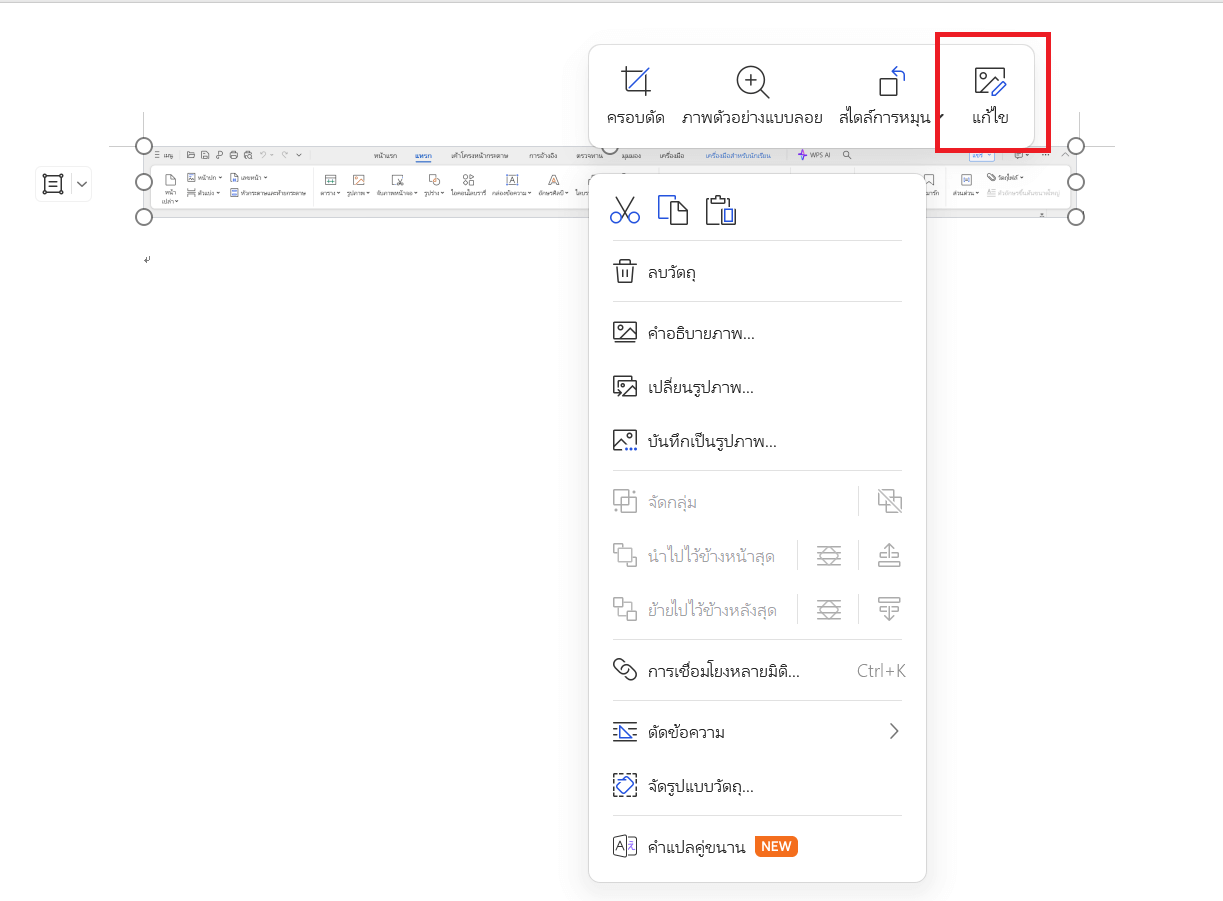This screenshot has height=901, width=1223.
Task: Click the rotate style icon (สไตล์การหมุน)
Action: (x=890, y=82)
